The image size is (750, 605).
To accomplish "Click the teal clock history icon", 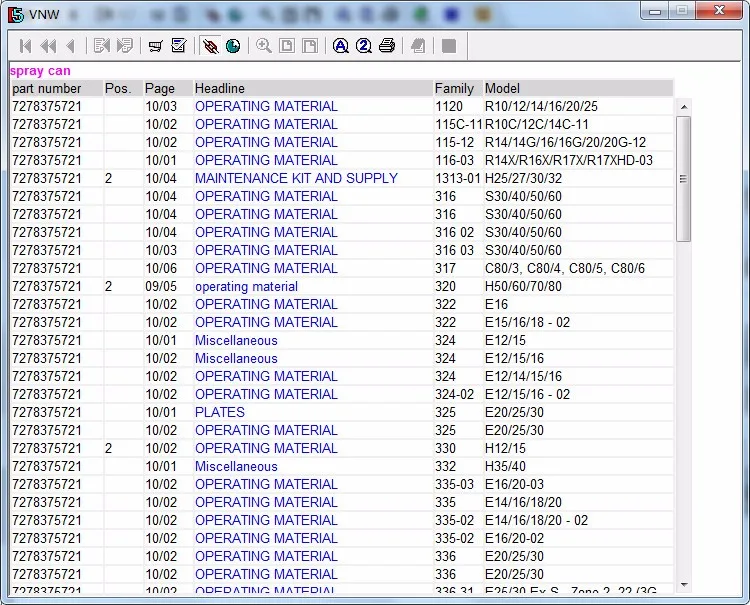I will [233, 46].
